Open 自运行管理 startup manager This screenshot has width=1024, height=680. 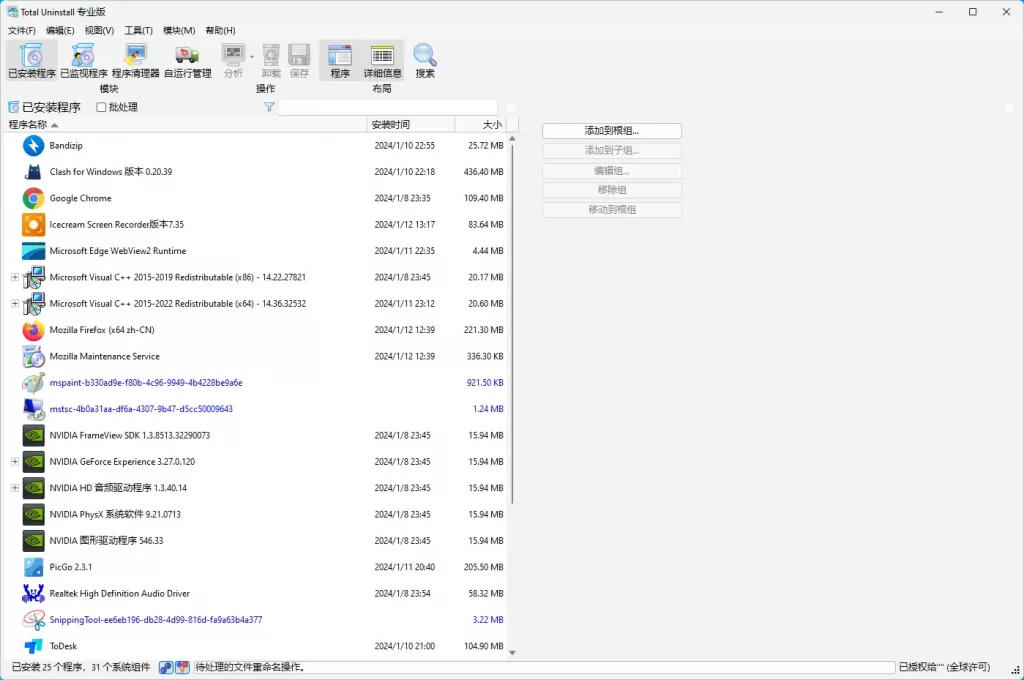[187, 60]
